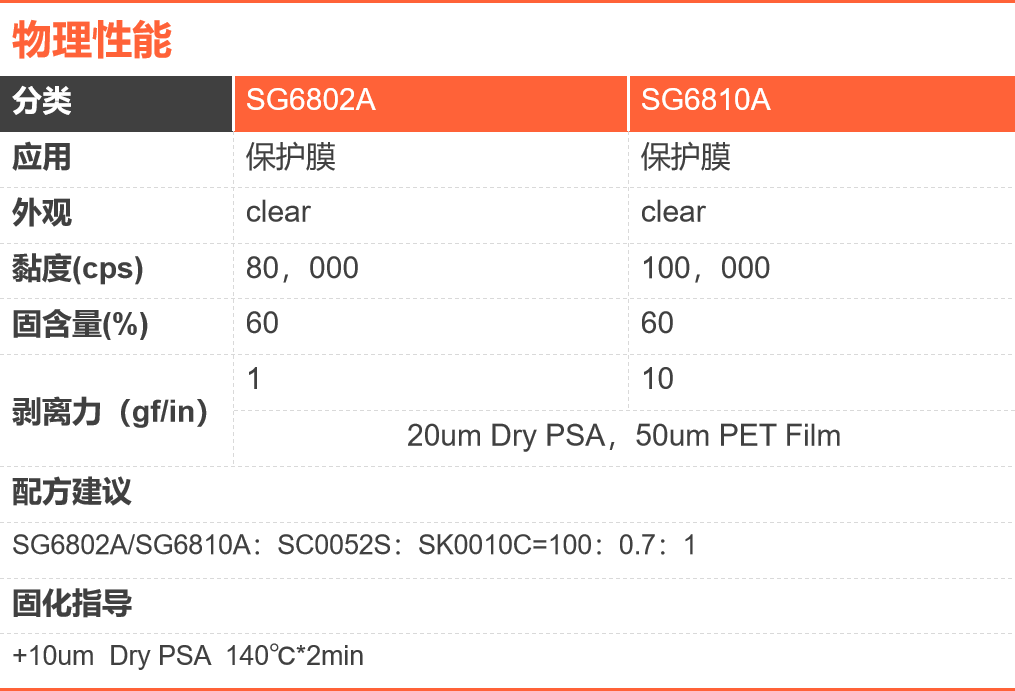Select the 分类 header cell
This screenshot has height=691, width=1015.
(42, 101)
